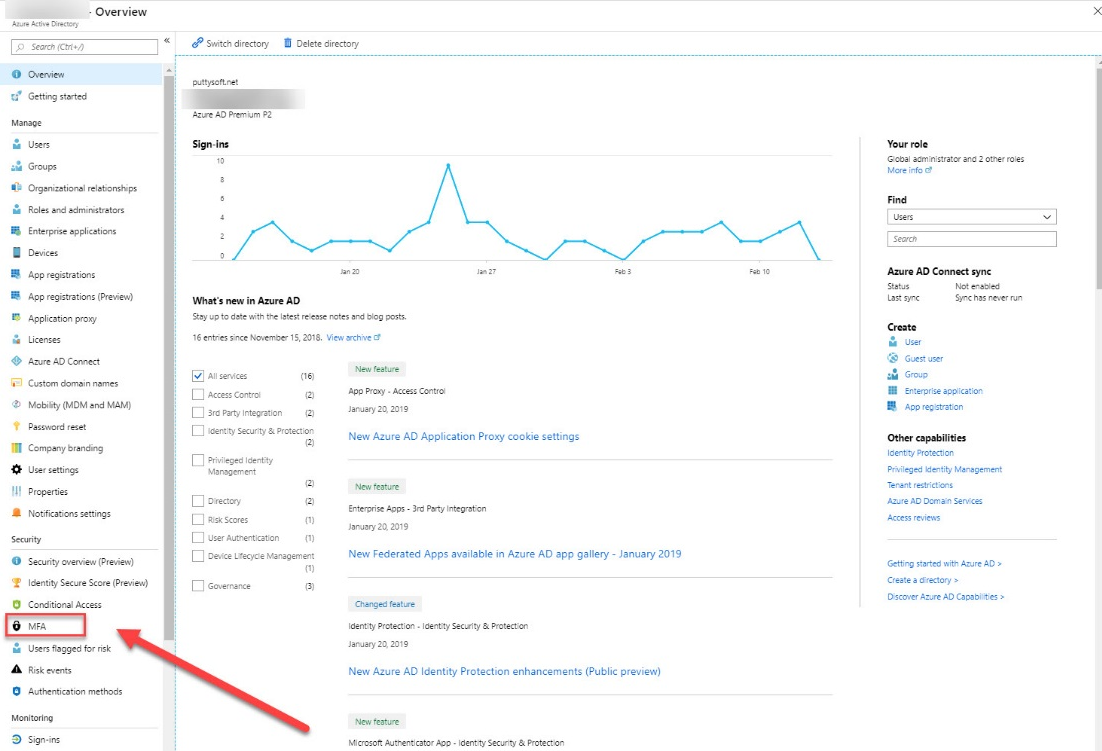Click Getting started with Azure AD link
Screen dimensions: 1102x751
tap(944, 563)
